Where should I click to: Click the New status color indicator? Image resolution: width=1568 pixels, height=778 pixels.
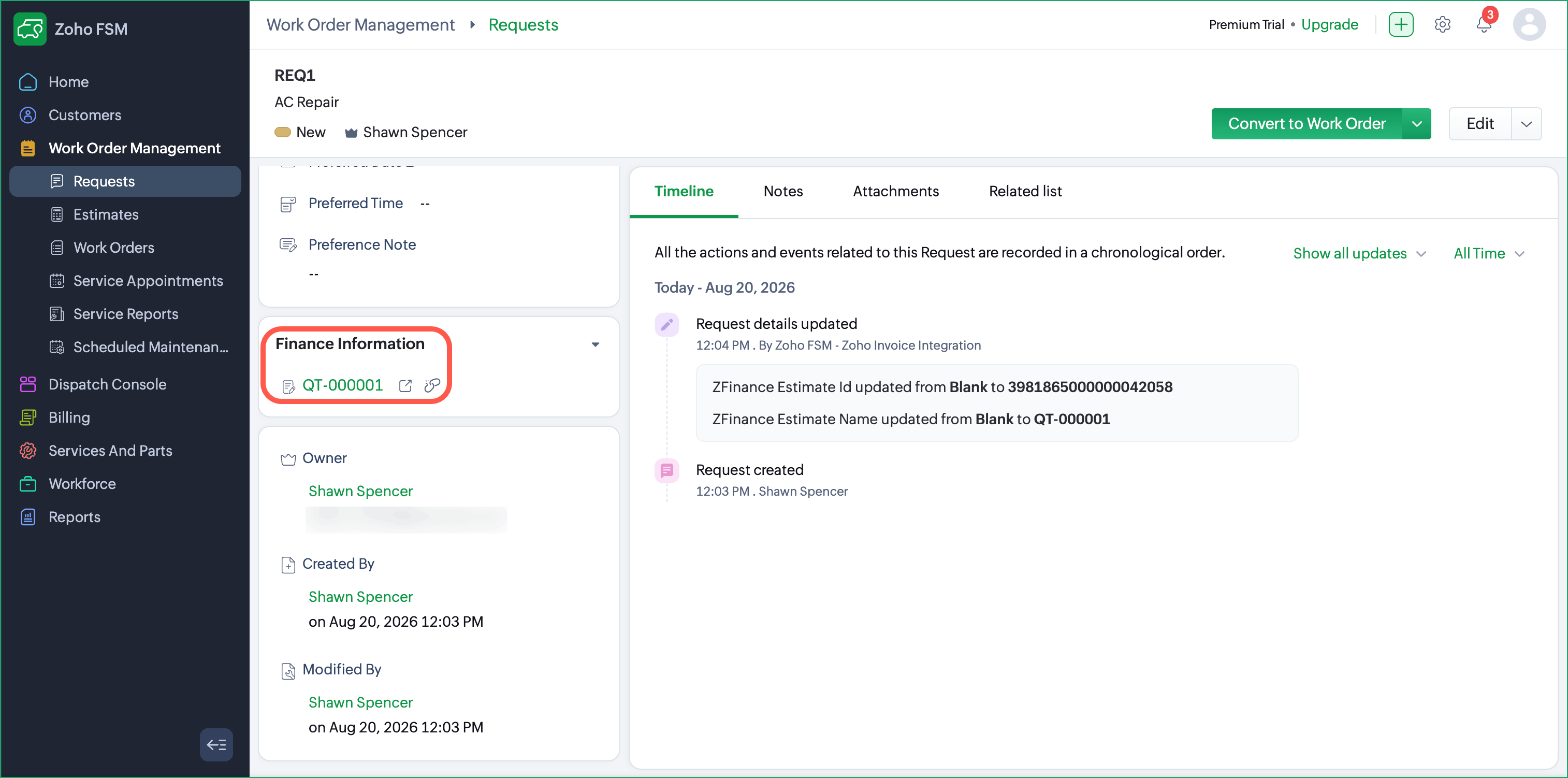pyautogui.click(x=282, y=132)
